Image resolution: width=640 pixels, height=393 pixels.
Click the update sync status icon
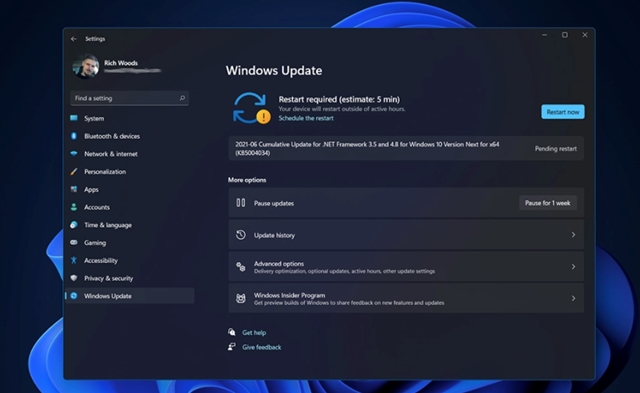click(251, 108)
